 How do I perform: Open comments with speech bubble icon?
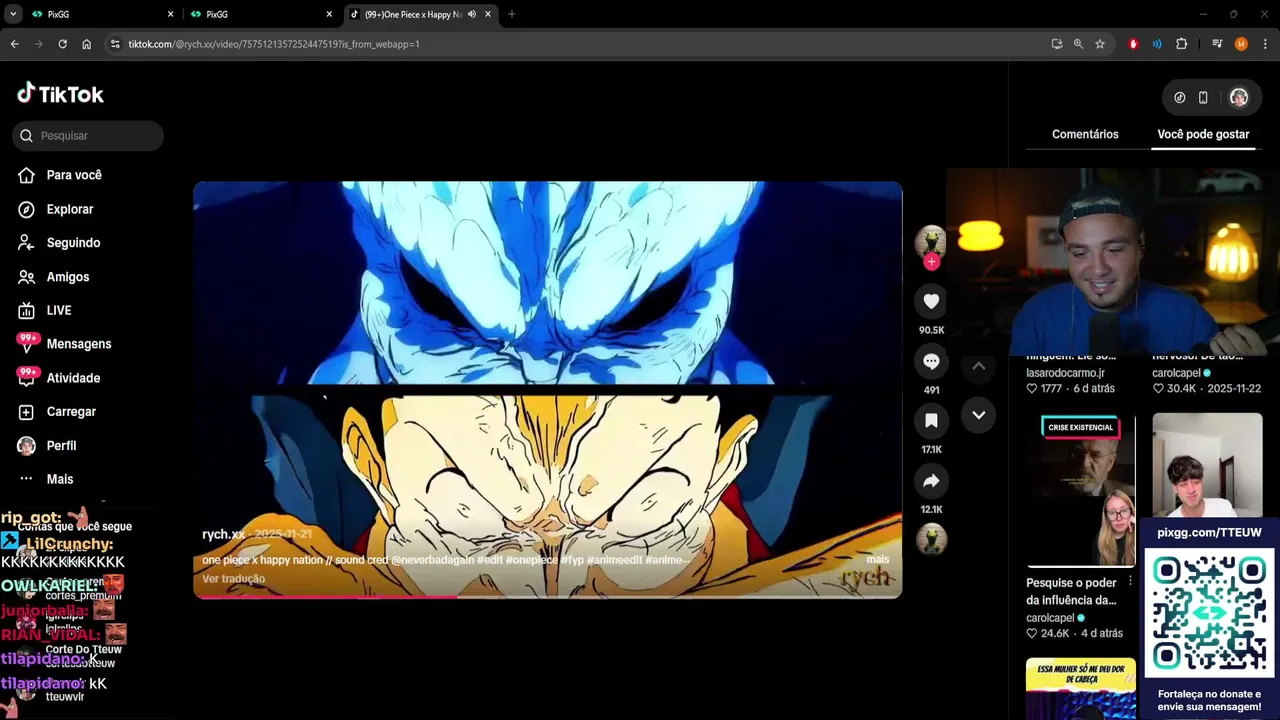click(931, 361)
